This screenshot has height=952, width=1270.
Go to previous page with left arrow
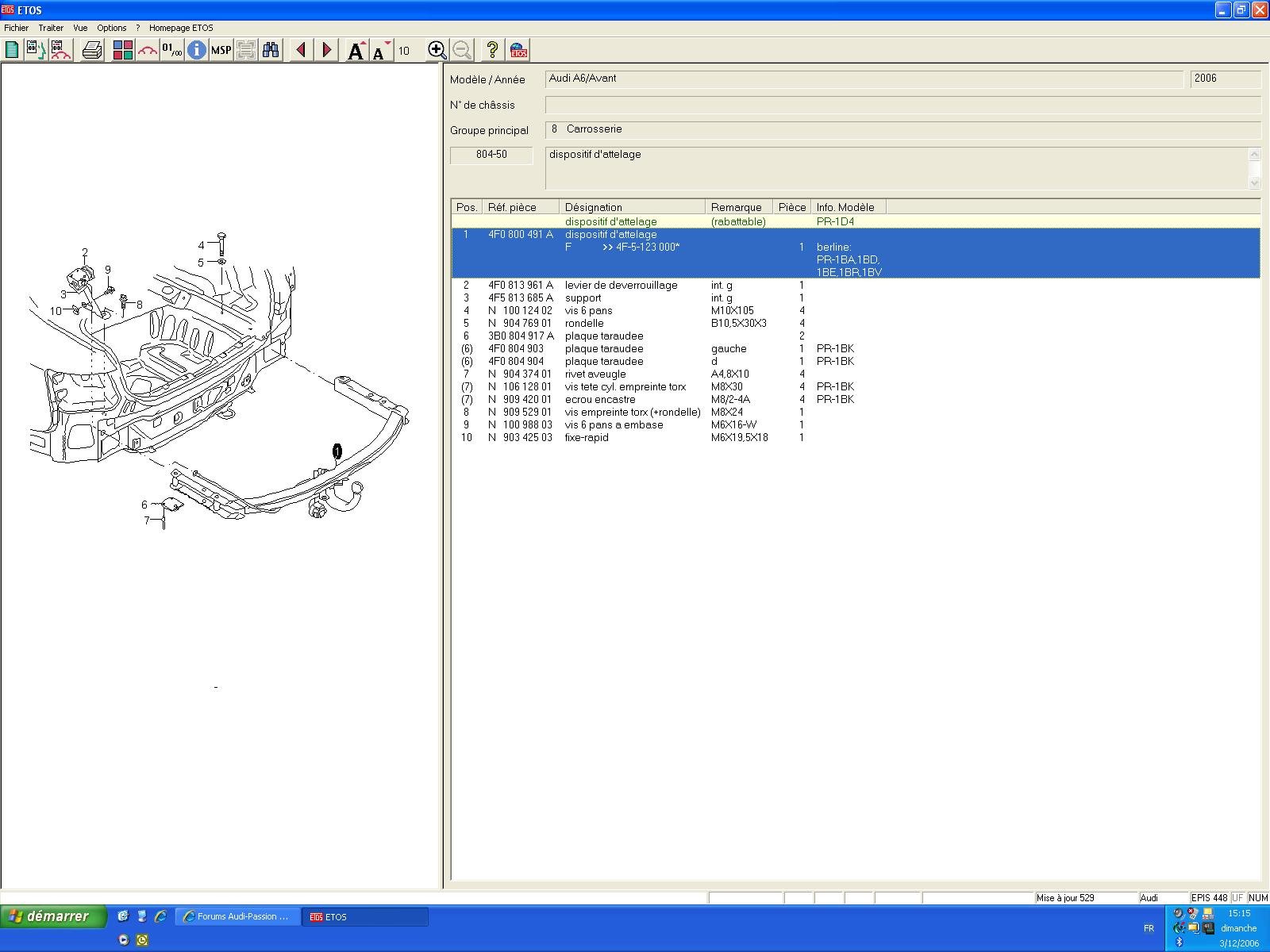(301, 51)
